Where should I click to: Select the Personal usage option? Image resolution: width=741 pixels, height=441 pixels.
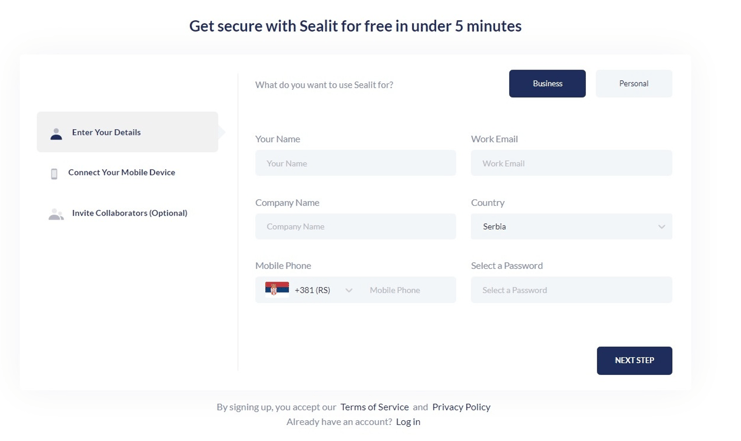pos(634,84)
